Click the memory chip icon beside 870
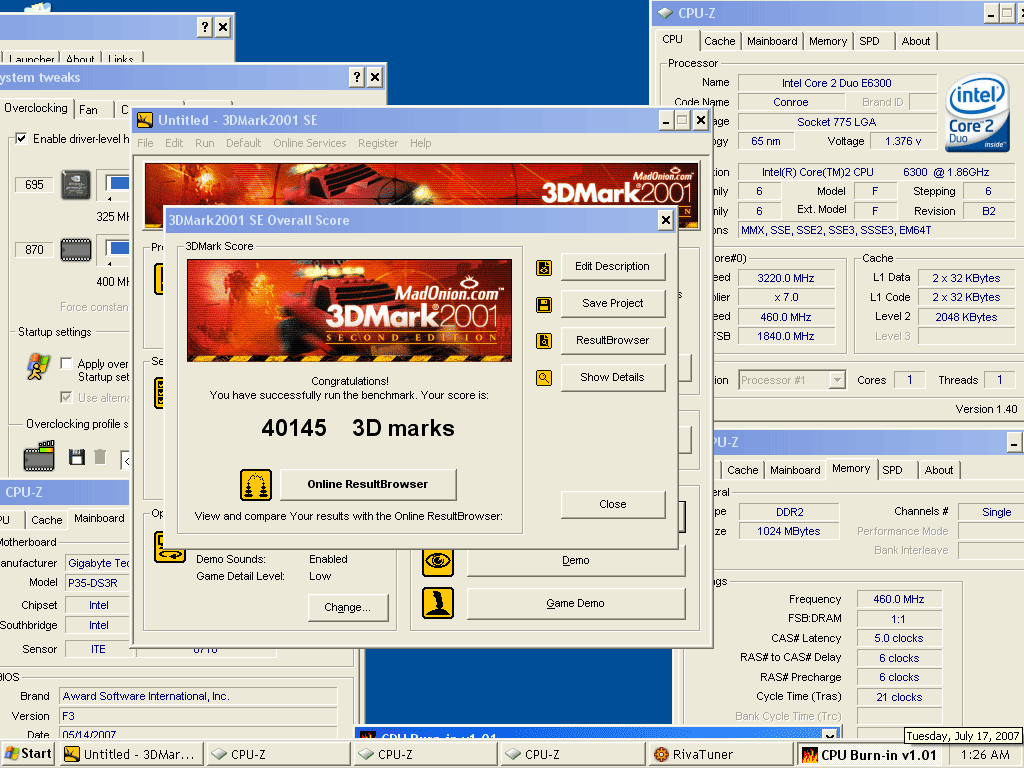Viewport: 1024px width, 768px height. [x=76, y=249]
